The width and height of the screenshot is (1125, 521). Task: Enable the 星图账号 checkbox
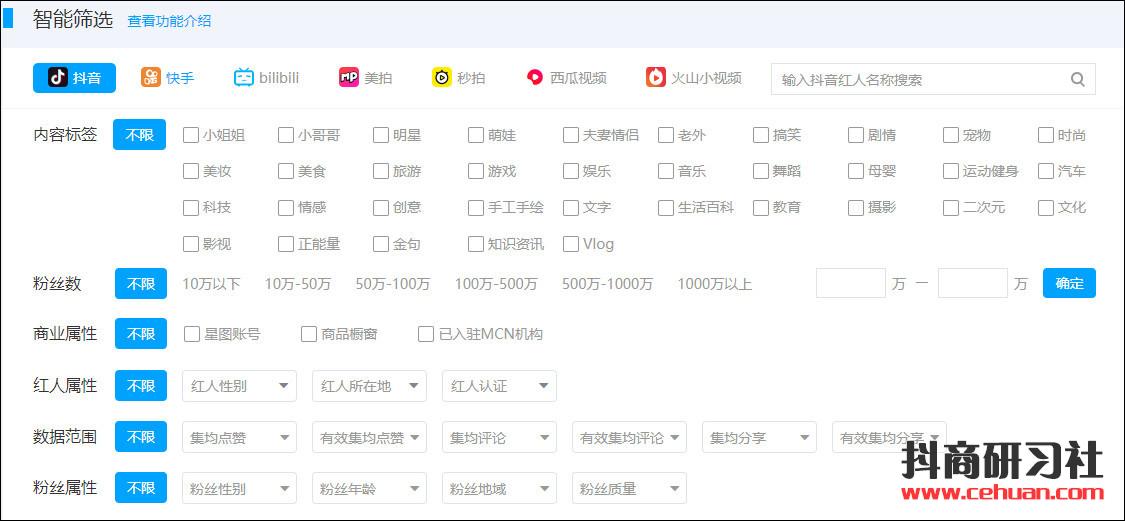[192, 334]
